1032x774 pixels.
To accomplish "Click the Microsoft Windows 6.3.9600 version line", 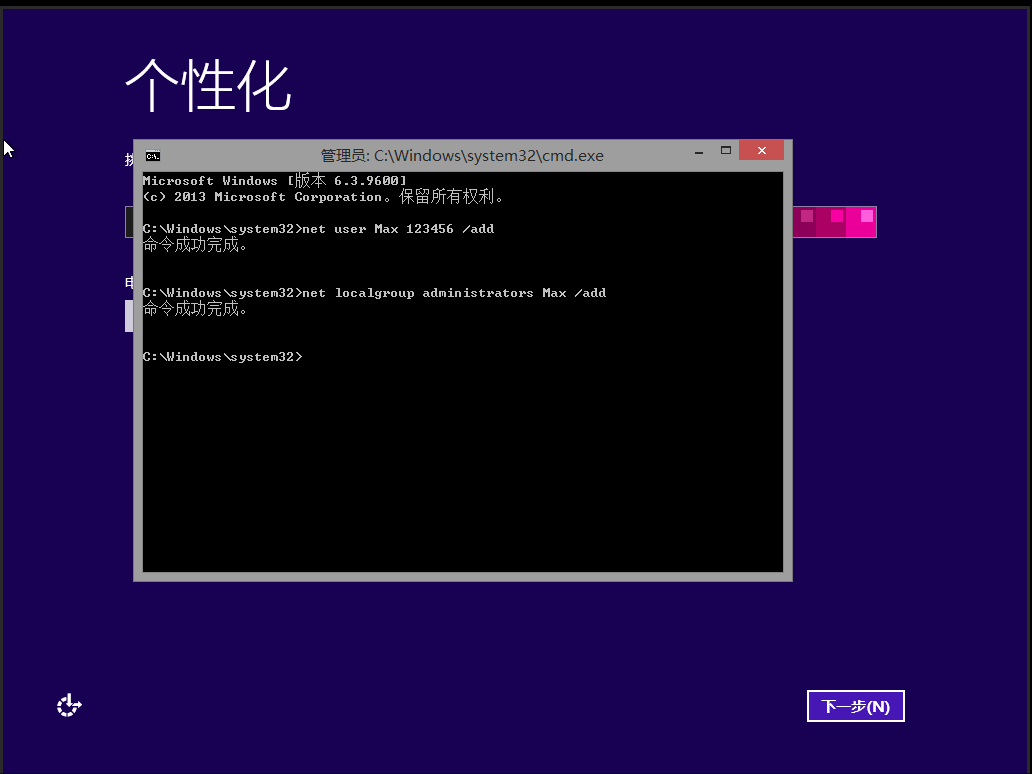I will point(275,181).
